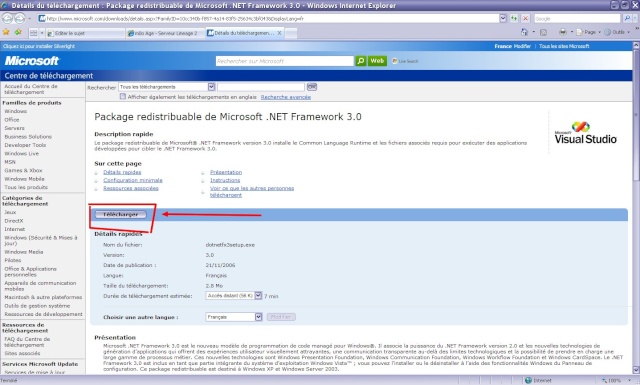Open the Recherche avancée link
Image resolution: width=640 pixels, height=385 pixels.
pyautogui.click(x=286, y=97)
